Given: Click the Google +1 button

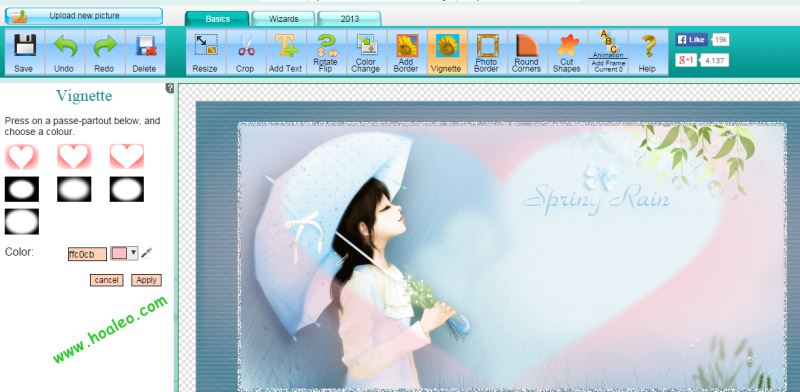Looking at the screenshot, I should (686, 60).
